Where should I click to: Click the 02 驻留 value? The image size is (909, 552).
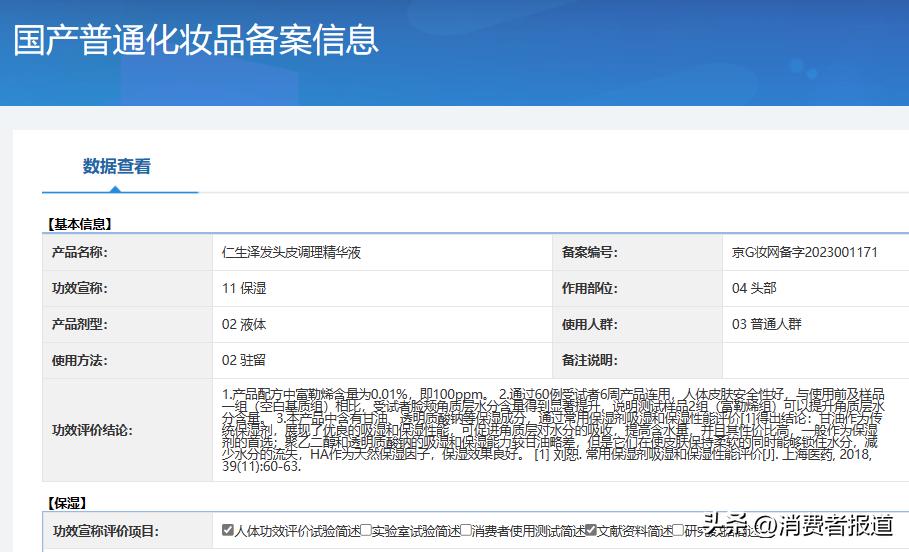[243, 360]
